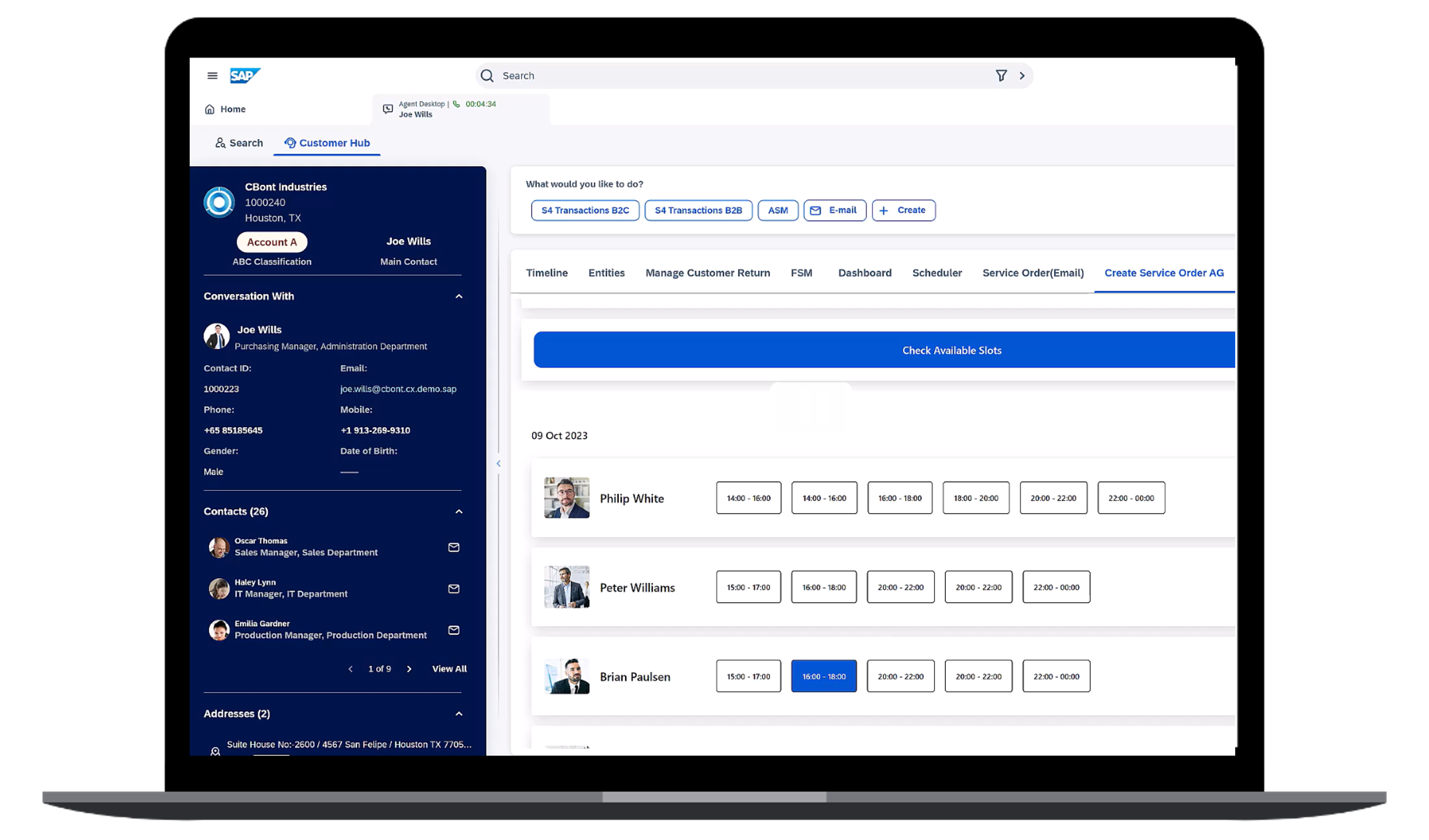Select Brian Paulsen's 16:00 - 18:00 slot
Viewport: 1429px width, 840px height.
click(823, 676)
